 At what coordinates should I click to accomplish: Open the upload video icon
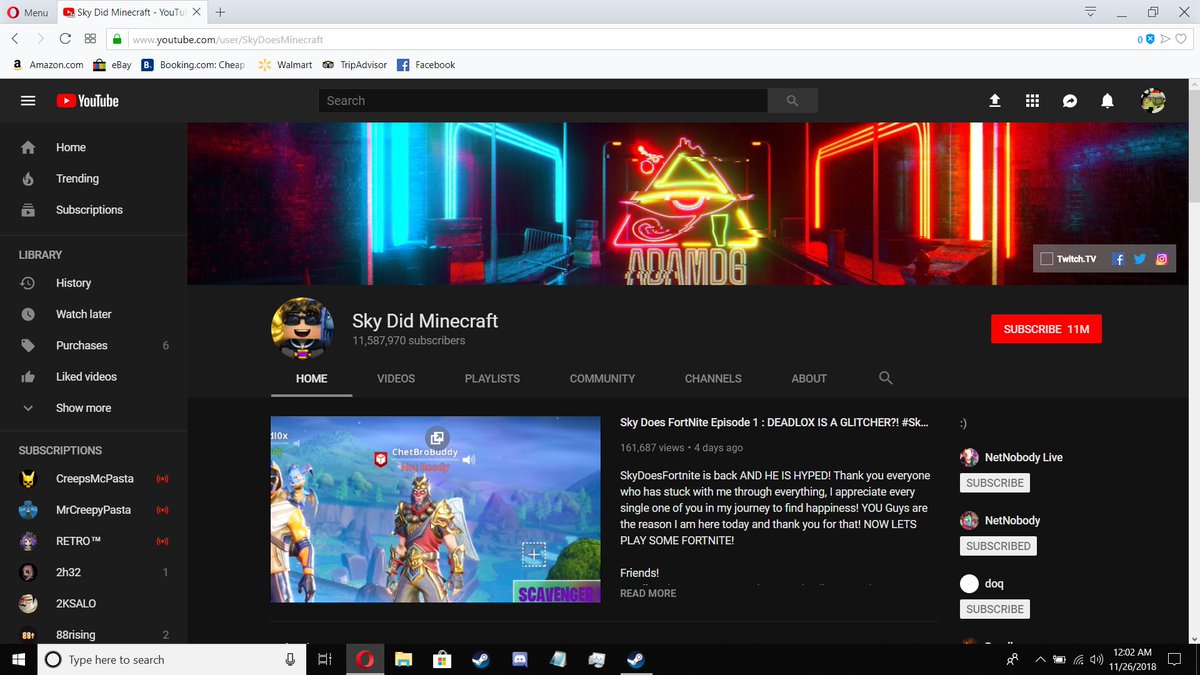[x=995, y=101]
